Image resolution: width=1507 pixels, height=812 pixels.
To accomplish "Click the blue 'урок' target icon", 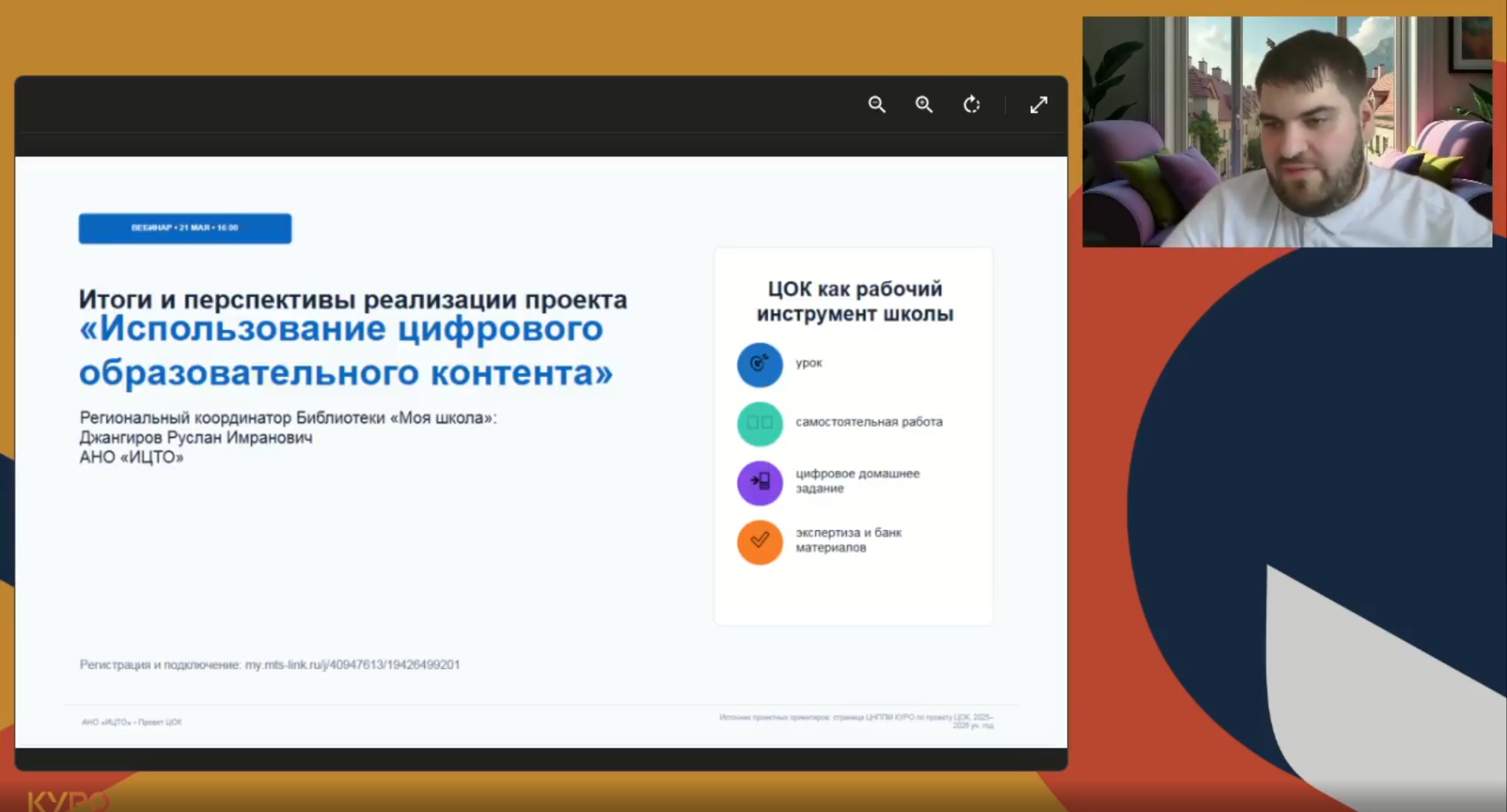I will pos(759,364).
